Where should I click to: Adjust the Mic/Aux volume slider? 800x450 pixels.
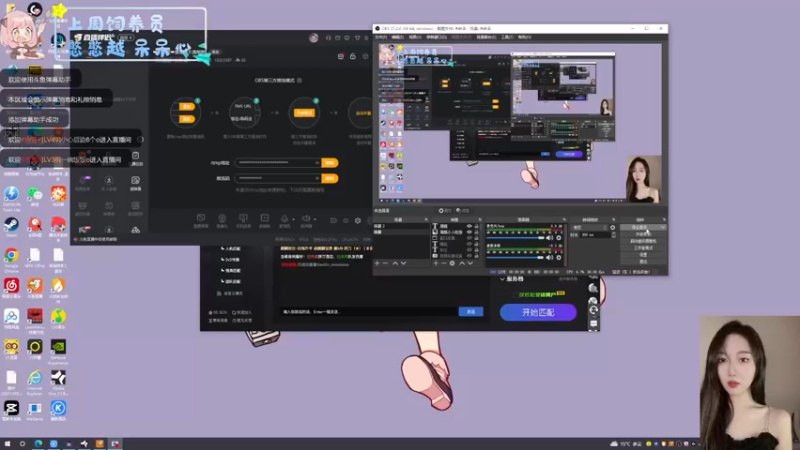pyautogui.click(x=515, y=238)
